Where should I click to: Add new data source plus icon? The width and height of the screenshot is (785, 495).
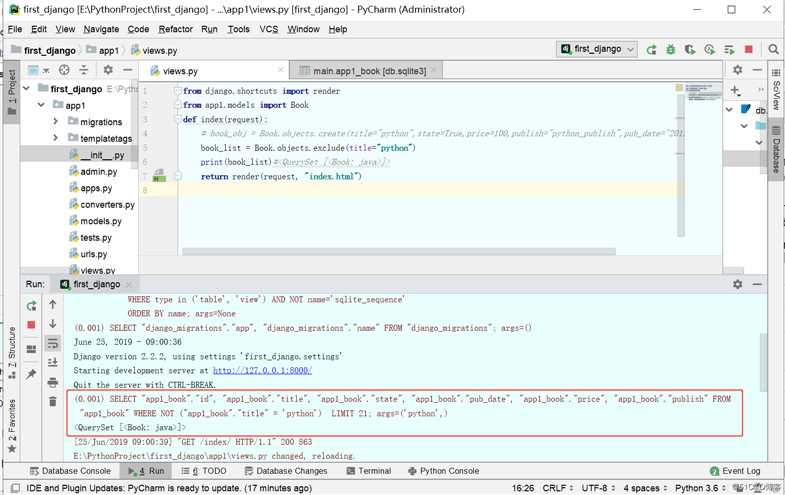click(x=734, y=90)
